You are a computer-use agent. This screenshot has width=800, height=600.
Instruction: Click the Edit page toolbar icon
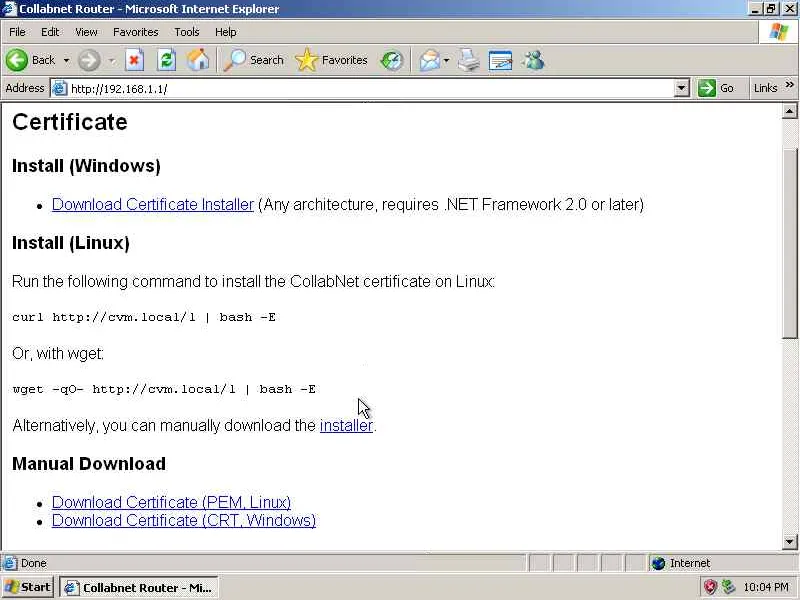(501, 60)
